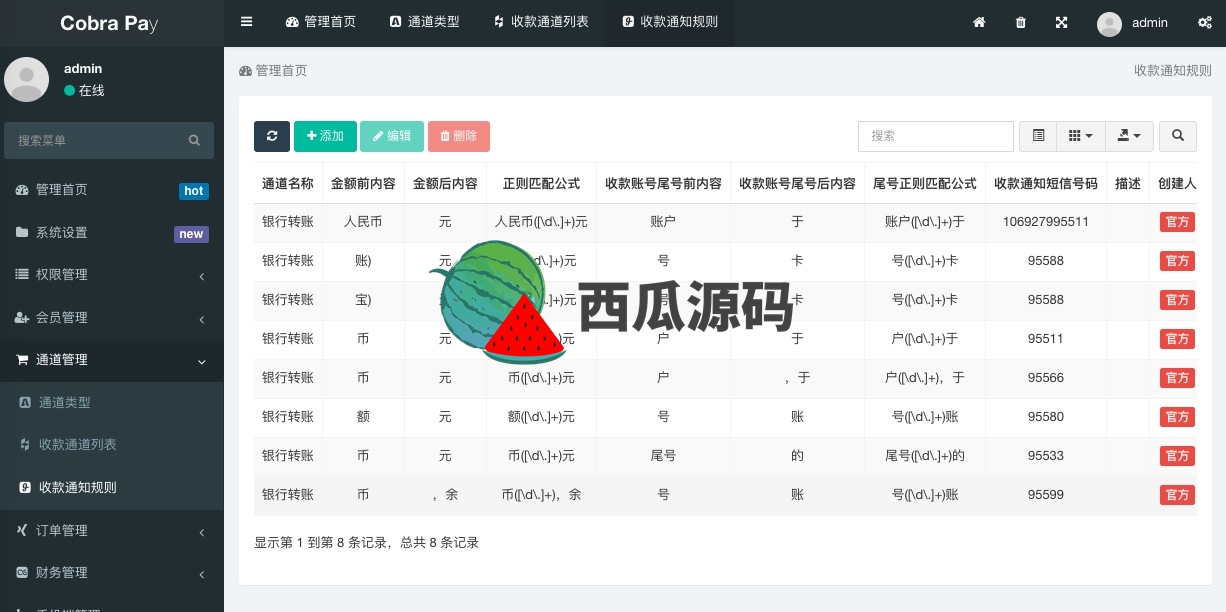
Task: Switch to the 管理首页 tab
Action: 320,22
